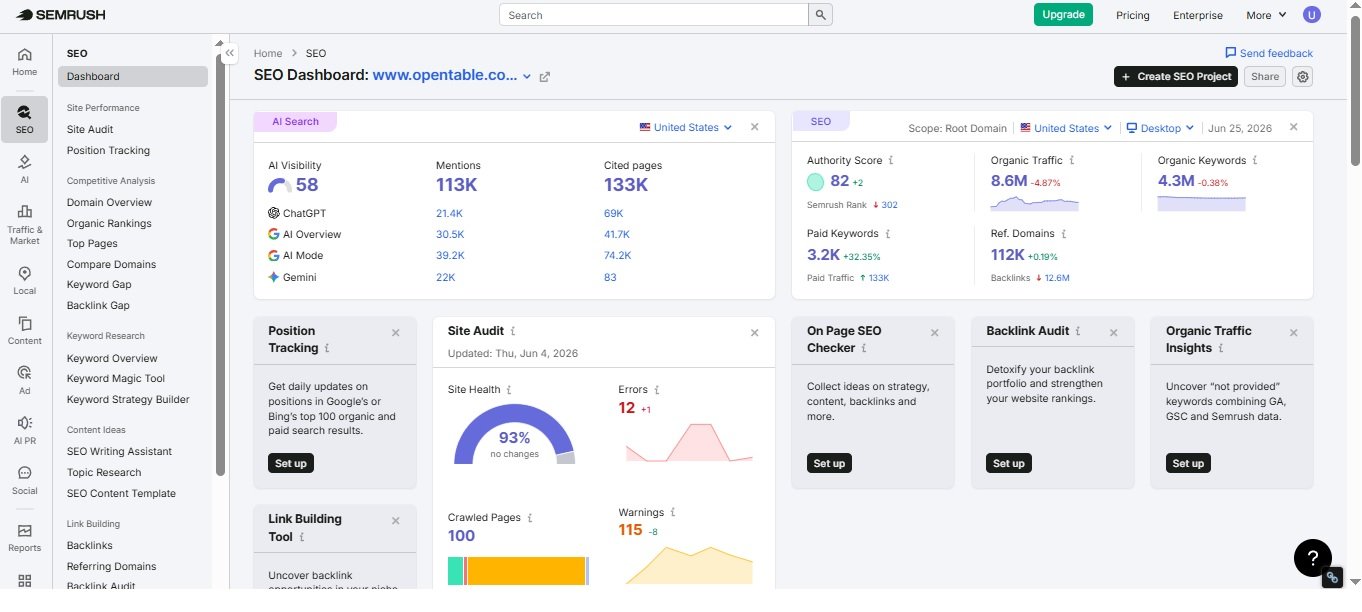
Task: Open Referring Domains menu item
Action: (x=111, y=566)
